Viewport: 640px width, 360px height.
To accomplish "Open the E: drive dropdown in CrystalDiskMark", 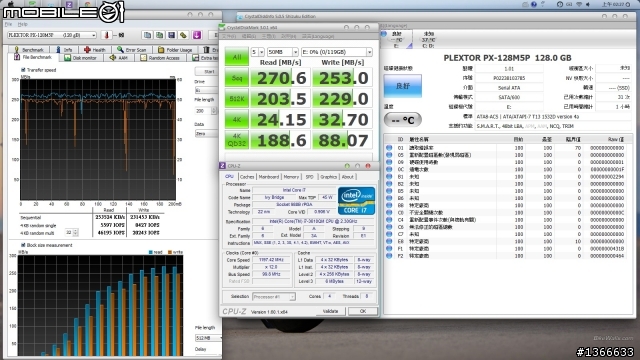I will [336, 52].
